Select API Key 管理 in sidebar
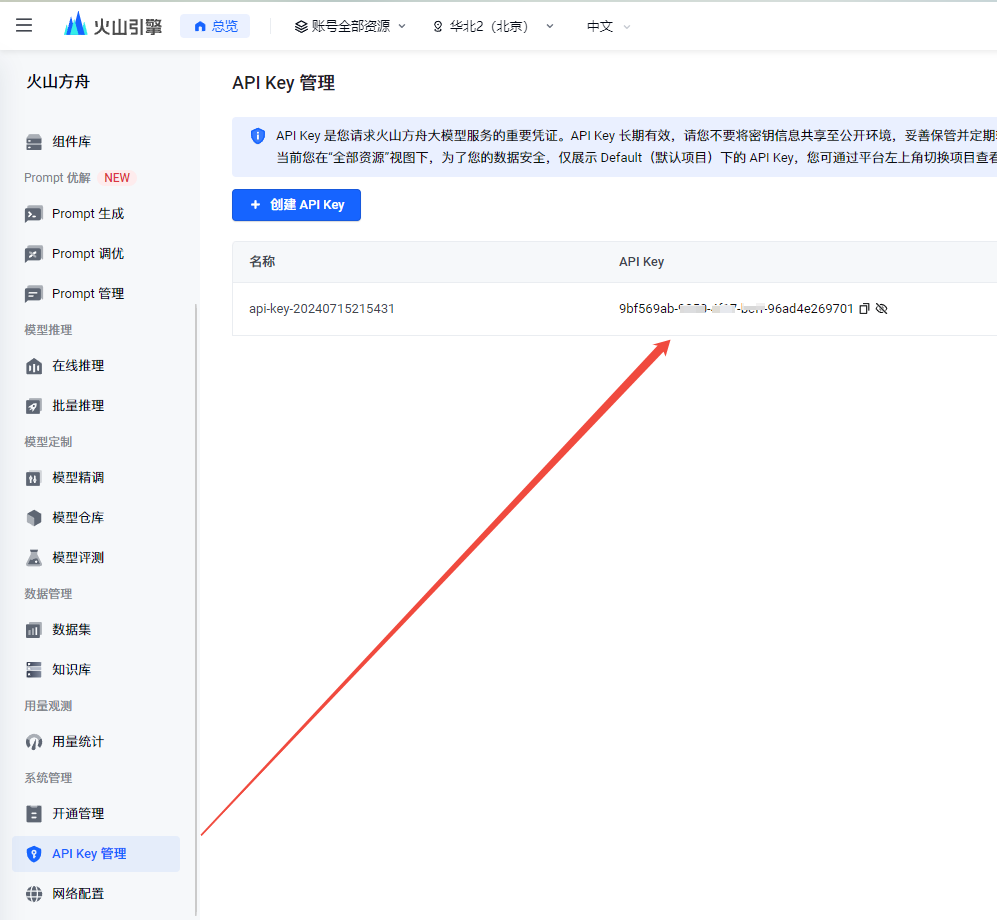Viewport: 997px width, 920px height. pos(96,854)
